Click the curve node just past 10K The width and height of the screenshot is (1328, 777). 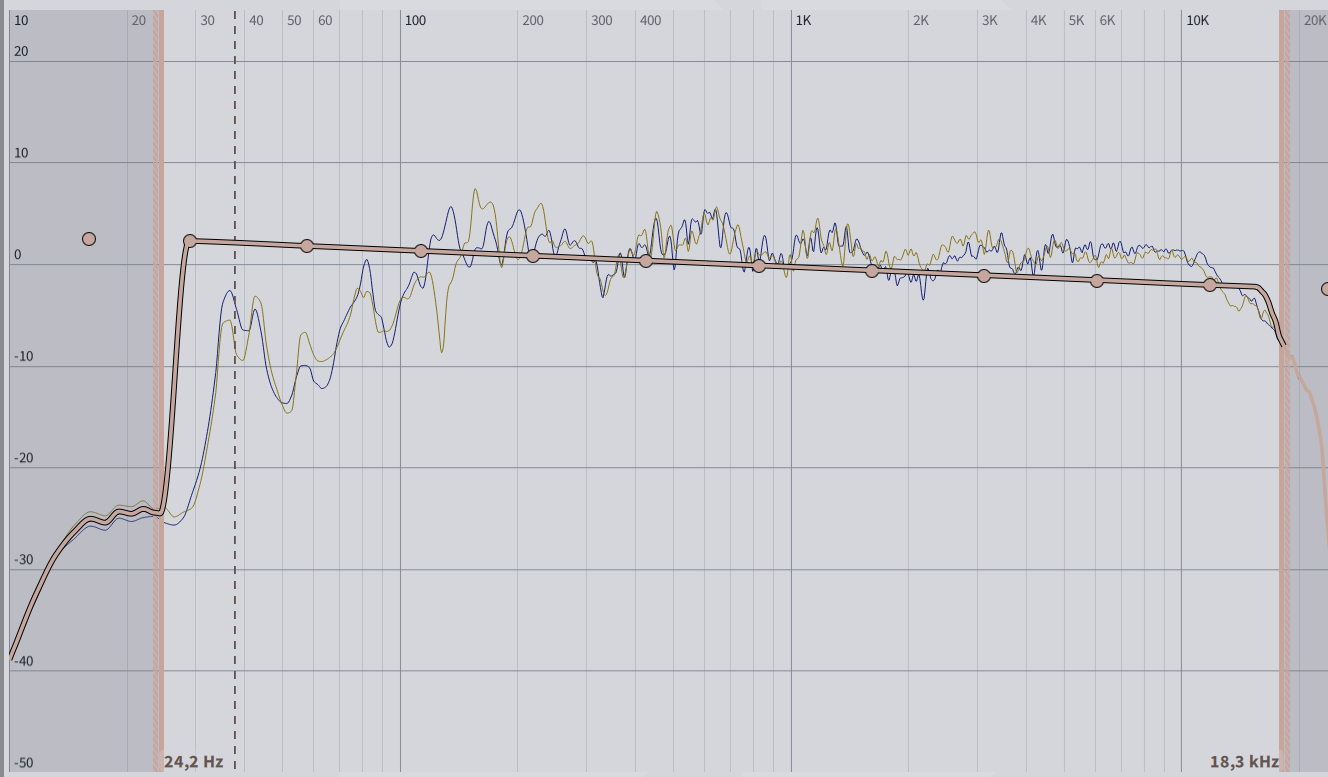tap(1210, 285)
